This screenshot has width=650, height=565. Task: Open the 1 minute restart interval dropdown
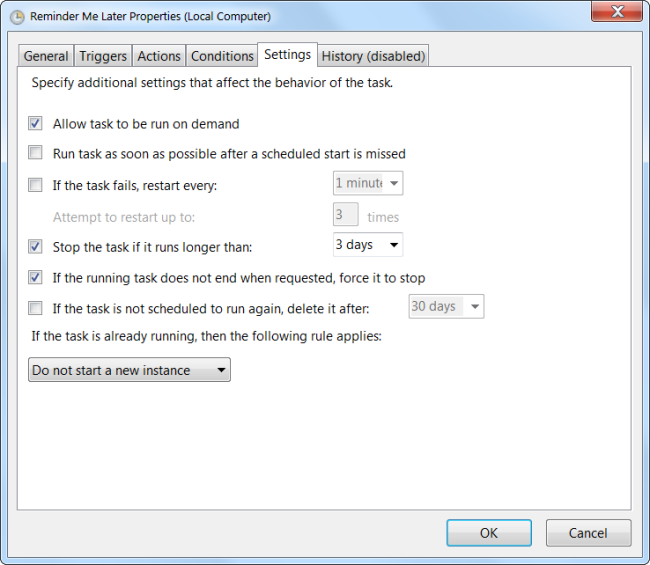point(367,184)
